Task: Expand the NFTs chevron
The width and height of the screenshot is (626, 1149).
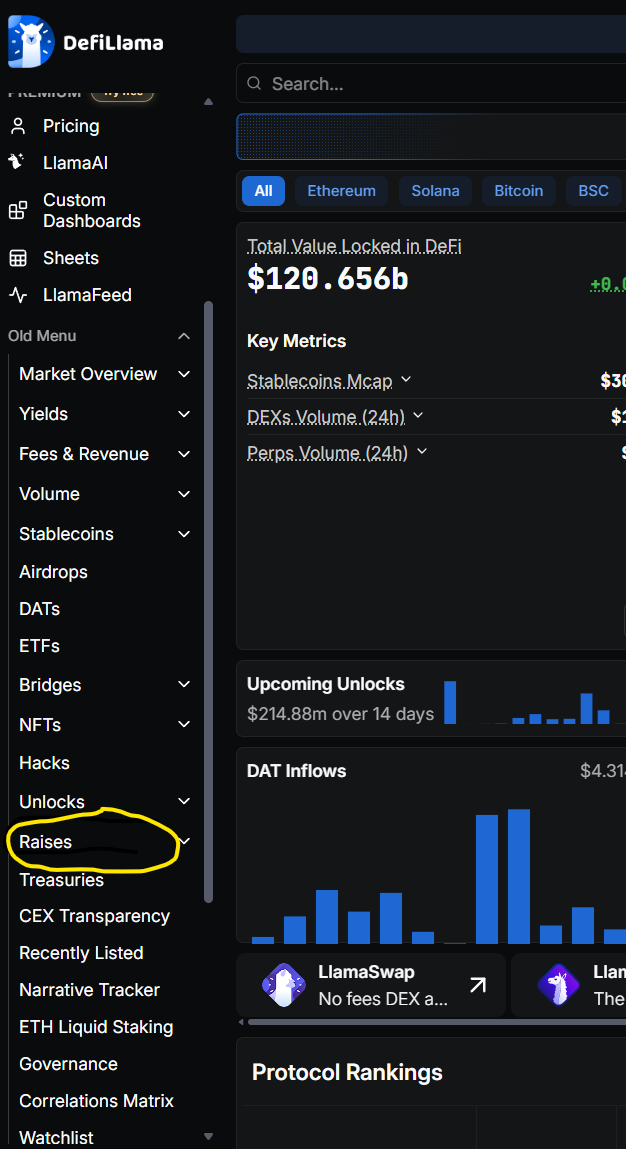Action: [x=184, y=724]
